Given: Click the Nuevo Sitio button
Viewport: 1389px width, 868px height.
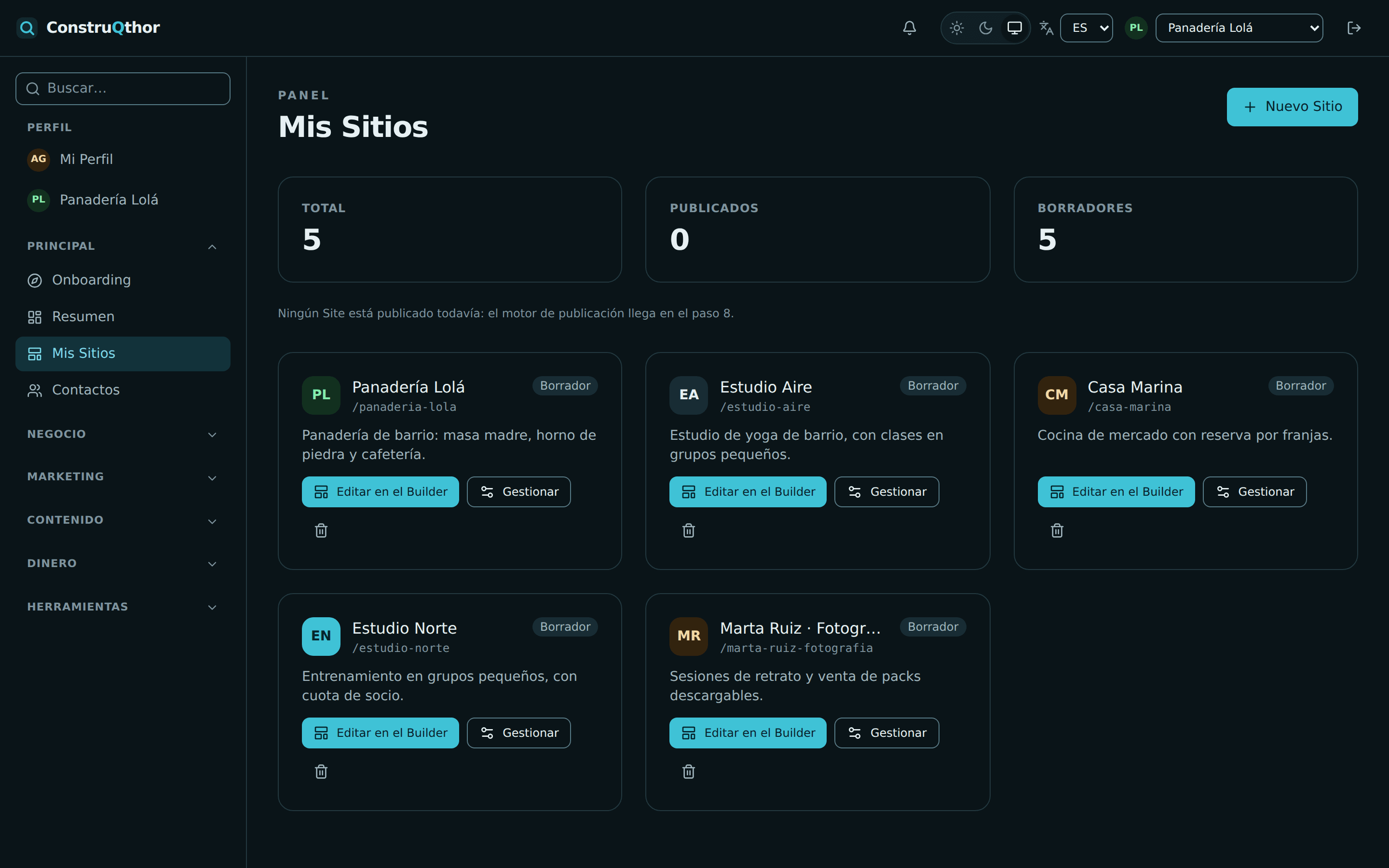Looking at the screenshot, I should pos(1292,107).
